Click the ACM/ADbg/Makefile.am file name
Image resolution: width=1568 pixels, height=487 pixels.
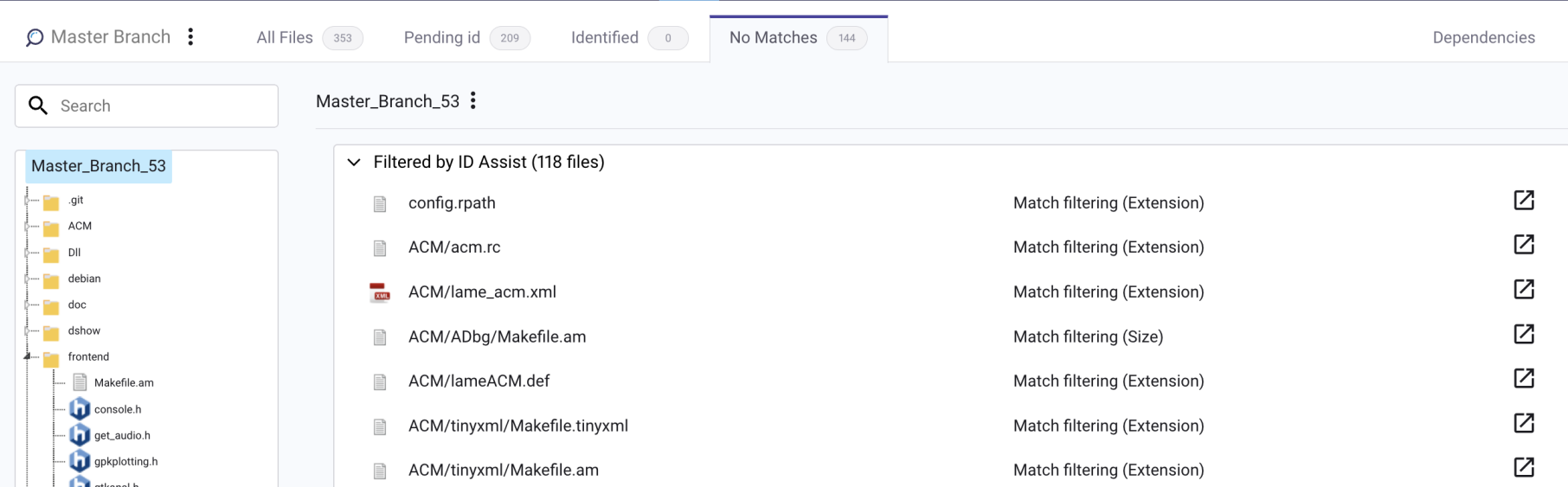pos(497,337)
